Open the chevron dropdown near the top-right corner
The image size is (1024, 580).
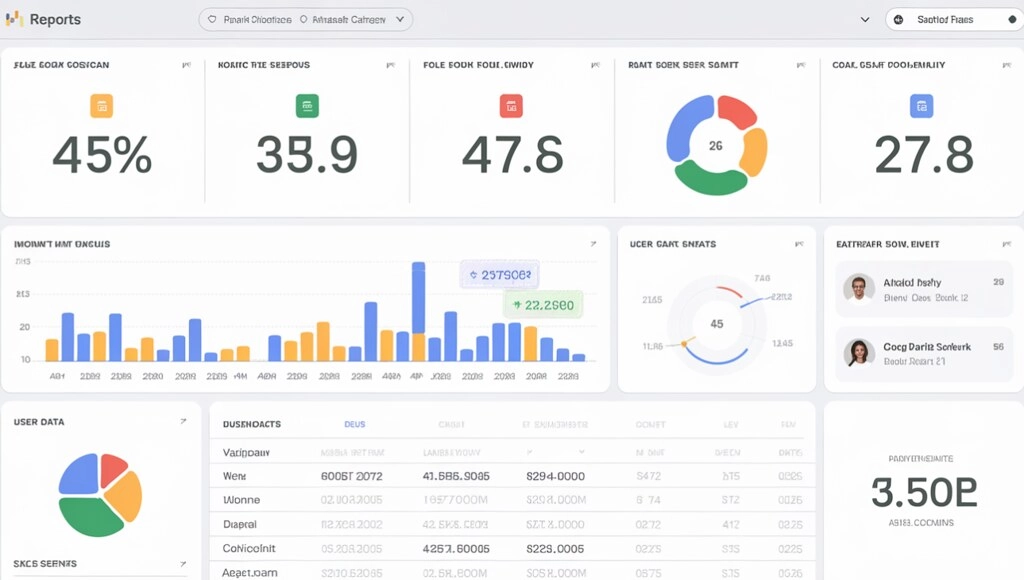tap(864, 18)
